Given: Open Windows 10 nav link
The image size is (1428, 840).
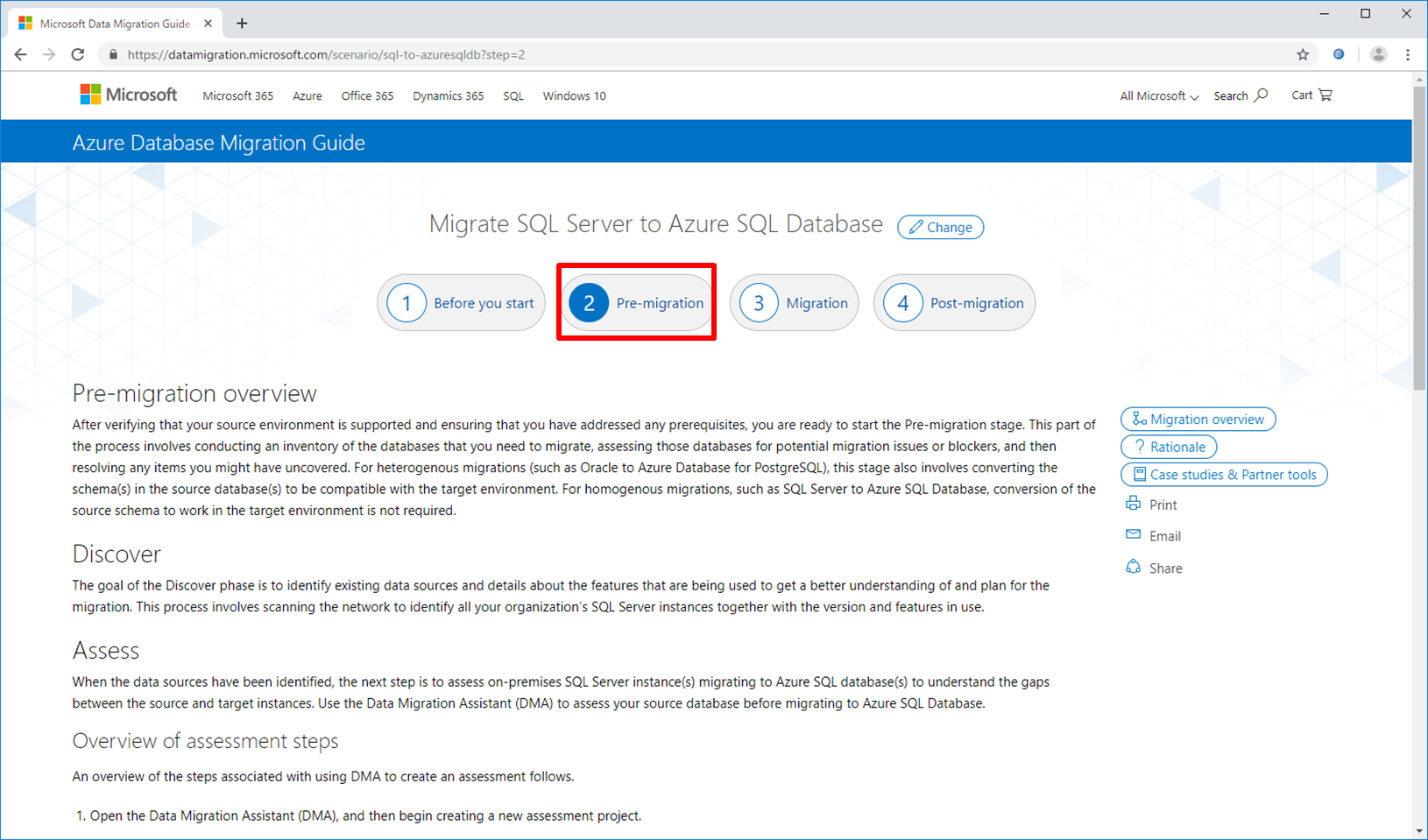Looking at the screenshot, I should [574, 95].
